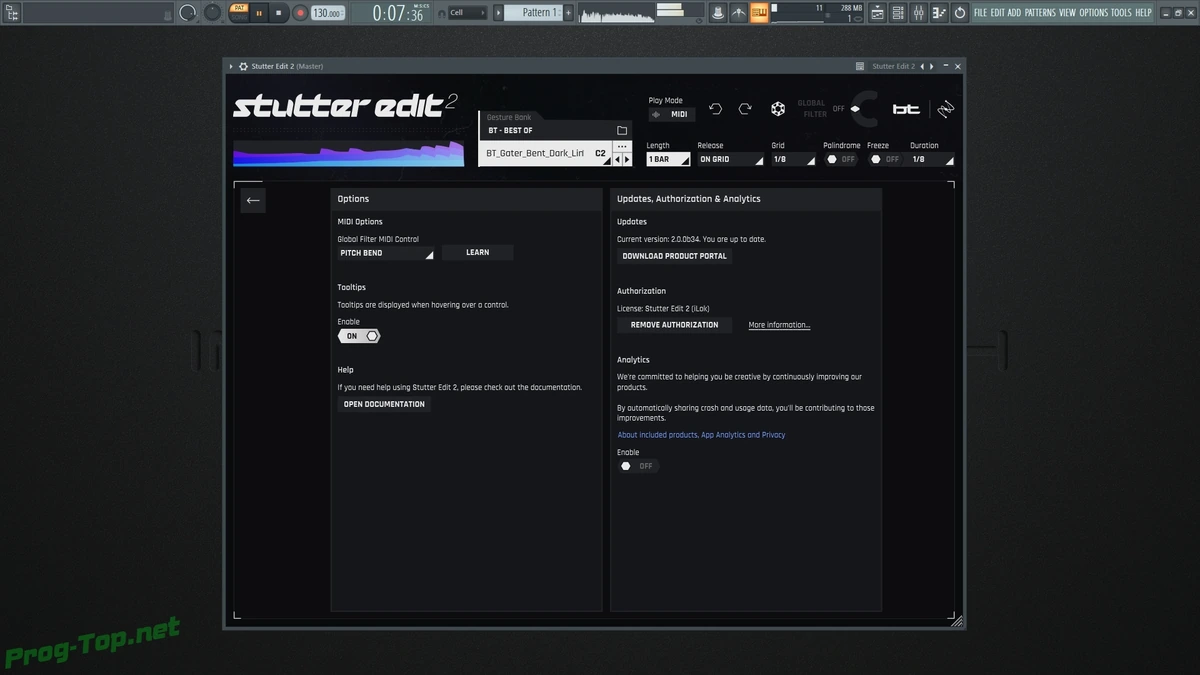Expand the plugin title bar arrow menu

click(x=231, y=66)
